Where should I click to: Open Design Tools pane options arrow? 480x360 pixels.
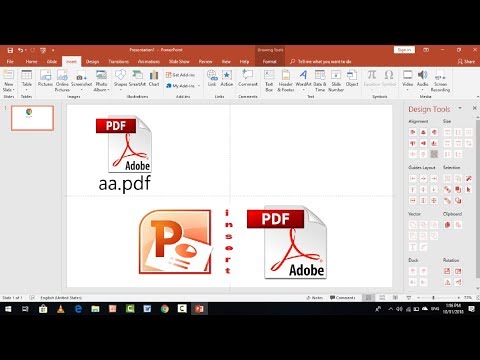point(460,108)
